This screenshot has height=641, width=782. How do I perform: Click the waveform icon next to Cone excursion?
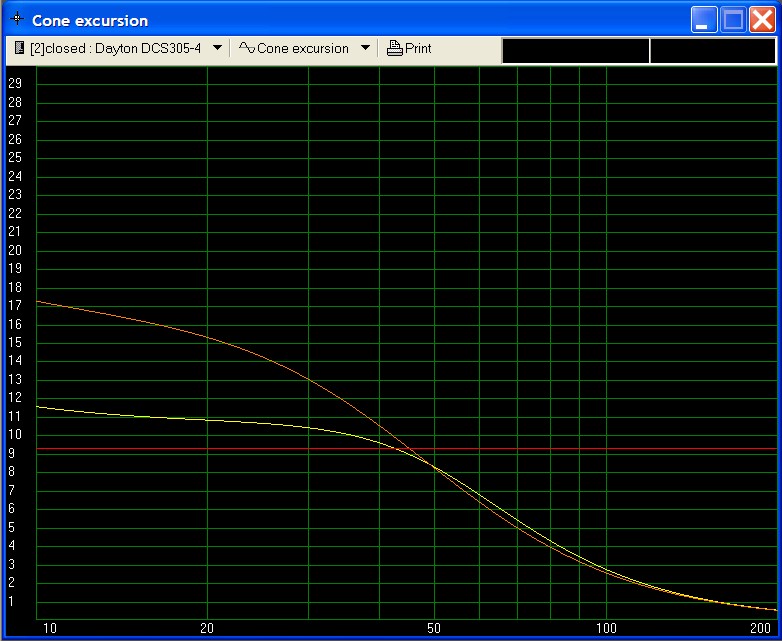[x=246, y=48]
